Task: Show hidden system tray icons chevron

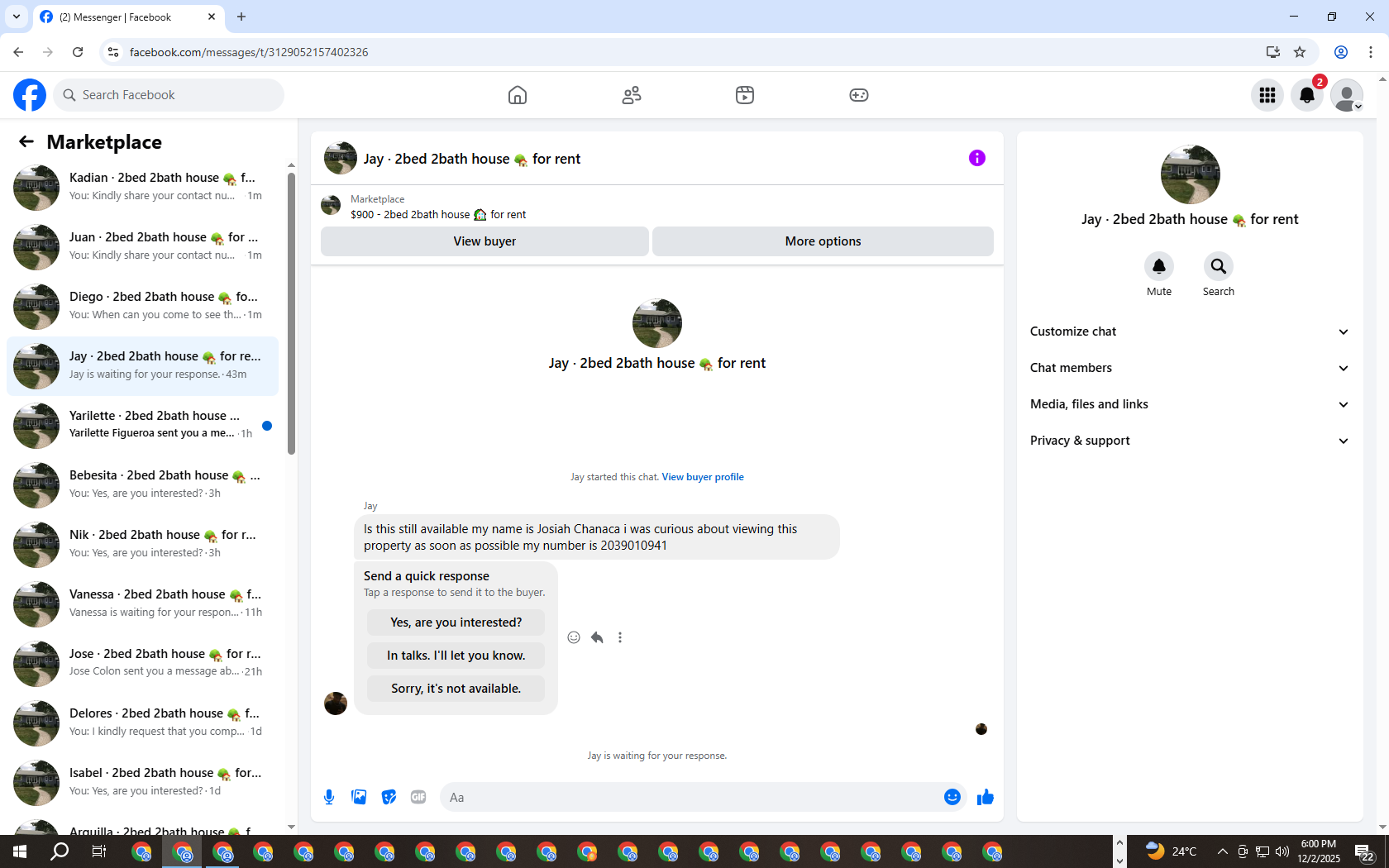Action: tap(1222, 851)
